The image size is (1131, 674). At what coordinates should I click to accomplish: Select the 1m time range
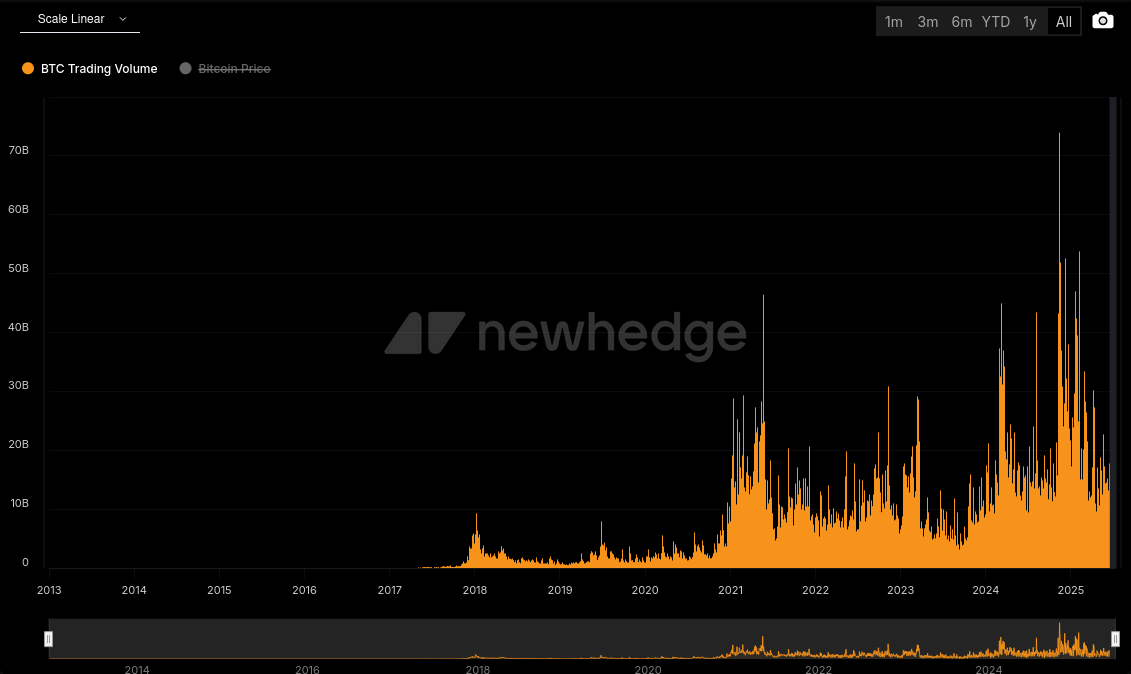pos(894,22)
